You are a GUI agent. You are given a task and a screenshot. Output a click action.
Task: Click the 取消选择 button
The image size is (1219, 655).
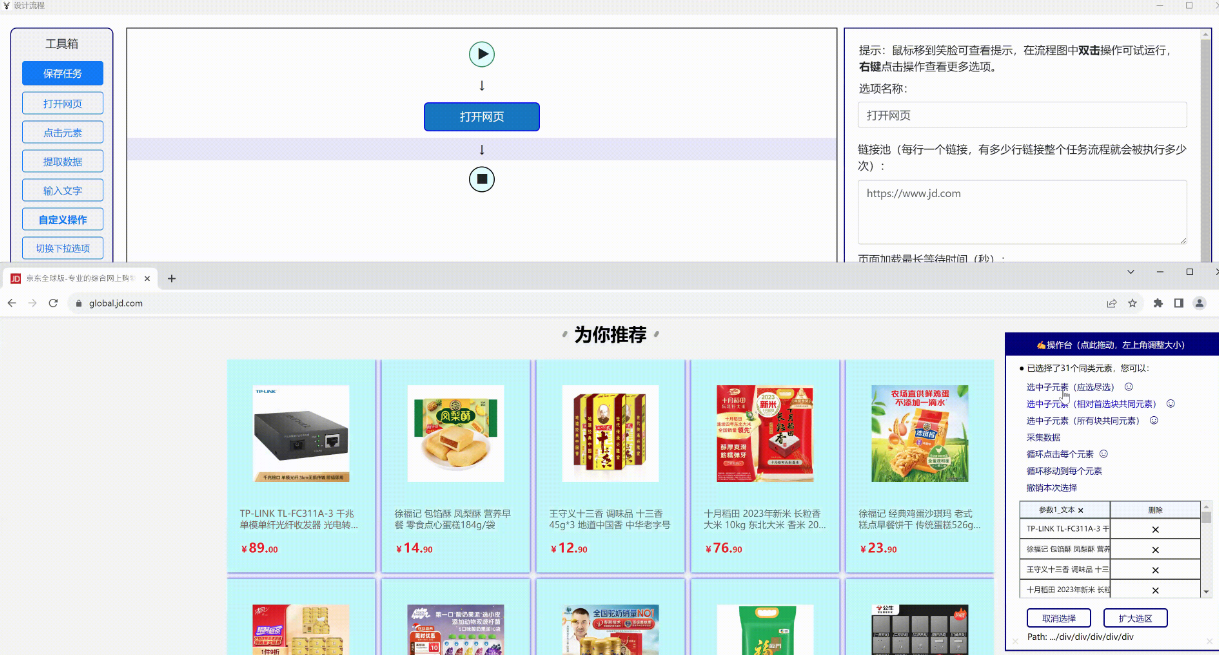point(1058,618)
